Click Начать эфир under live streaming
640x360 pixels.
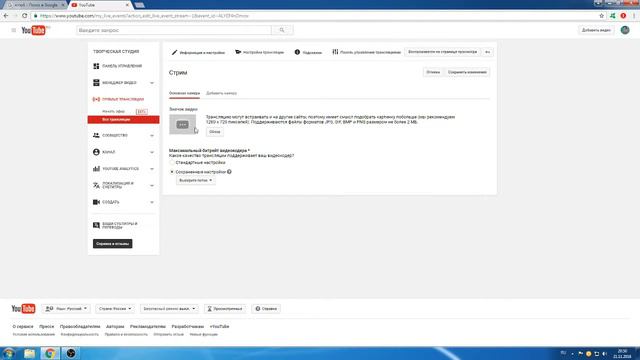coord(113,111)
